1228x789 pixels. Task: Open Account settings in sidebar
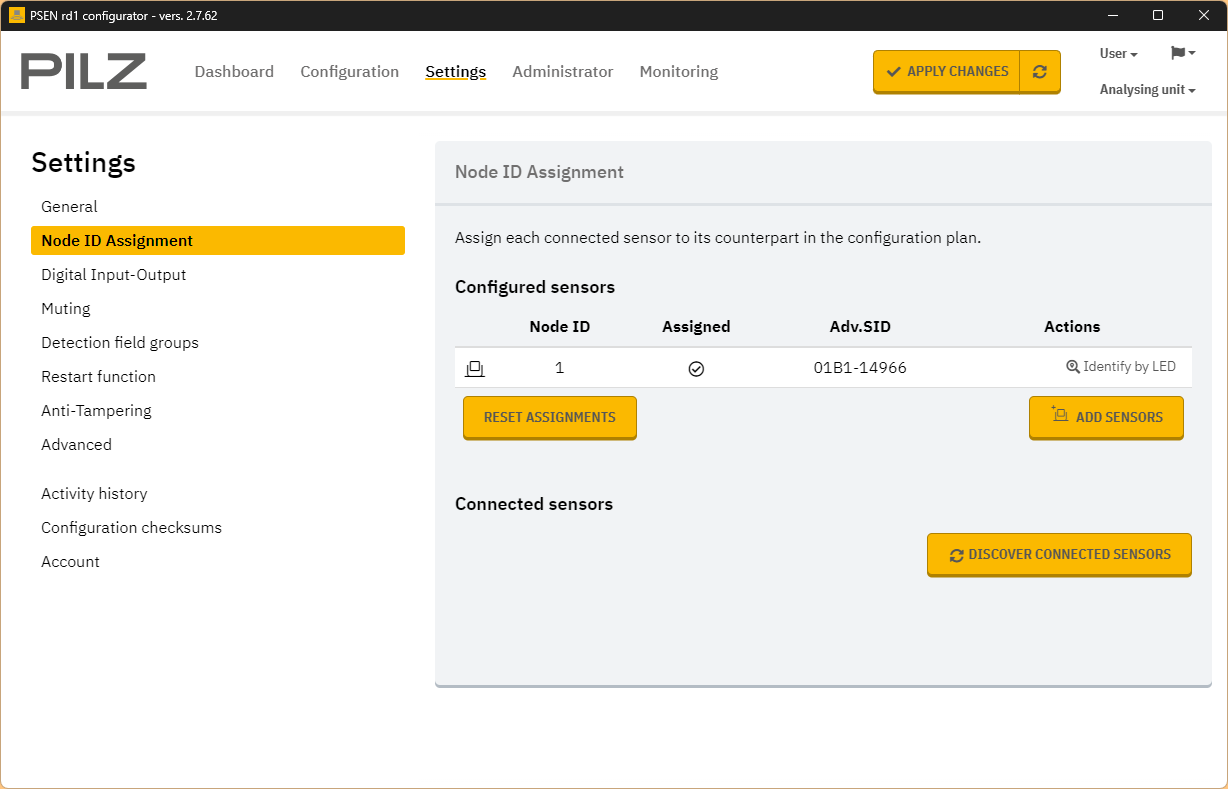[x=70, y=562]
